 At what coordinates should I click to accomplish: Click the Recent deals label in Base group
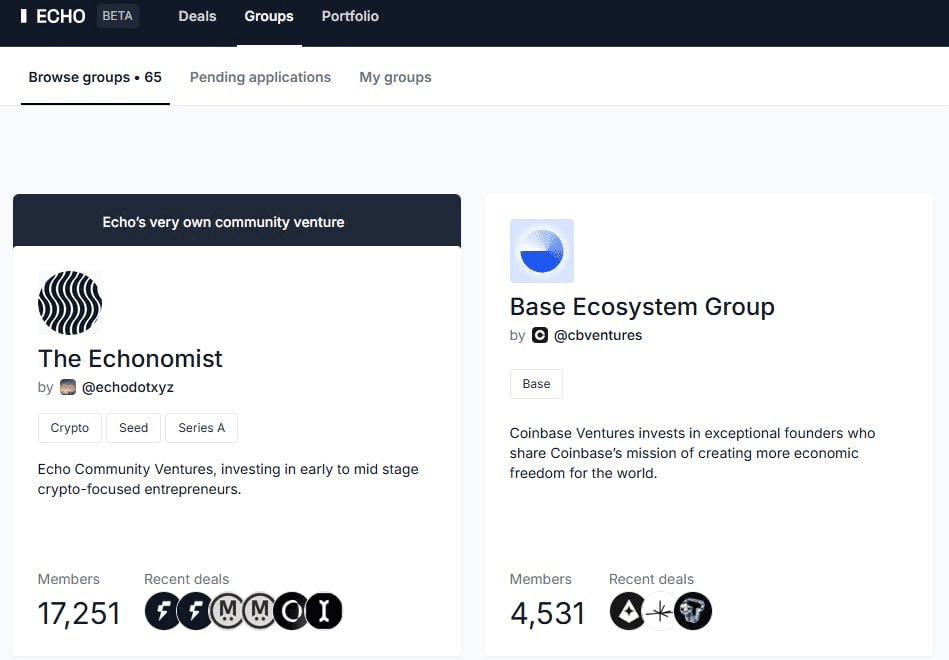pos(651,579)
